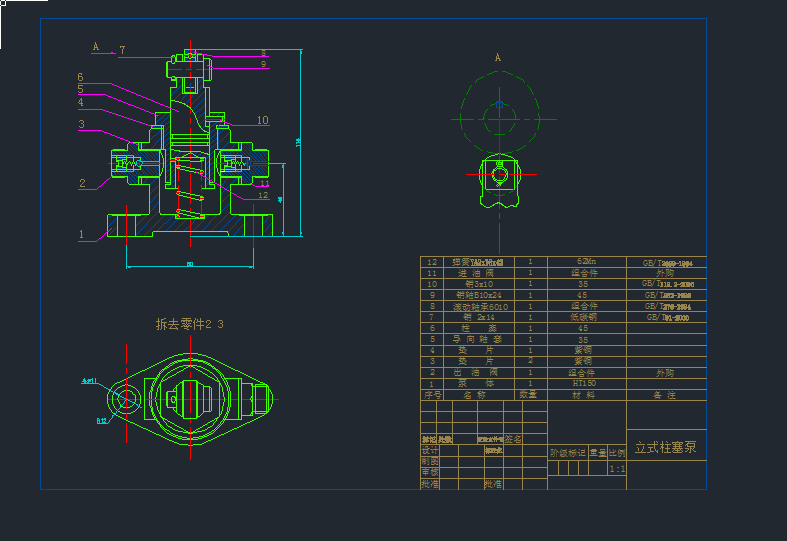Select the 阶级标记 cell in title block

tap(567, 452)
